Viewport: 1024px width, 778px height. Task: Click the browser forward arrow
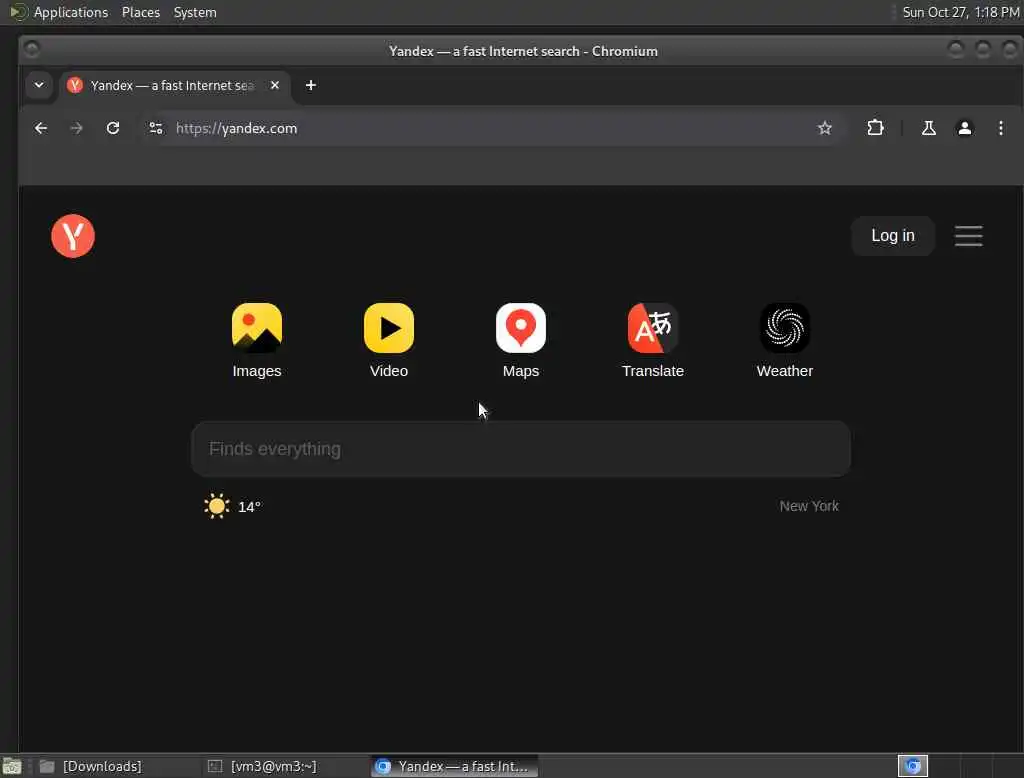pos(76,128)
